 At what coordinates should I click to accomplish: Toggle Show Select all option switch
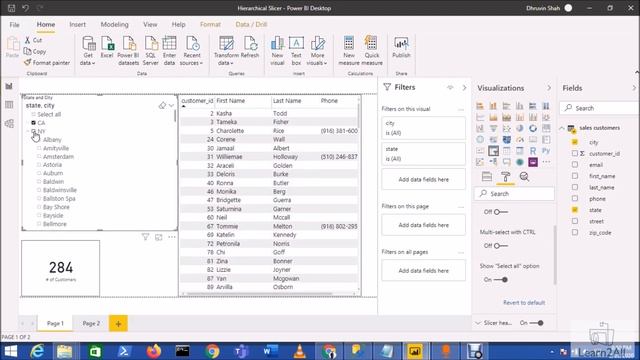pos(500,280)
